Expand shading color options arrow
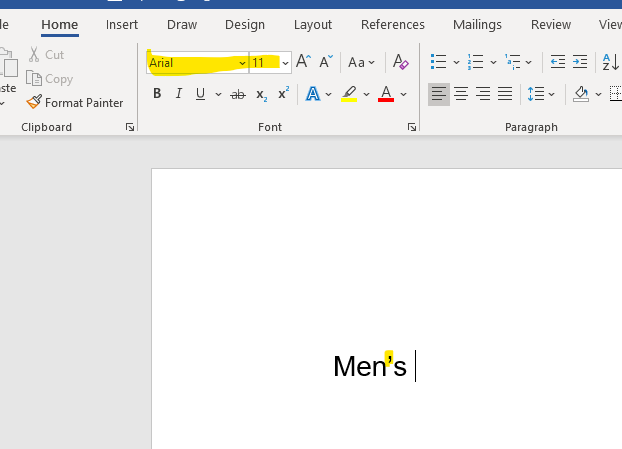 point(598,94)
